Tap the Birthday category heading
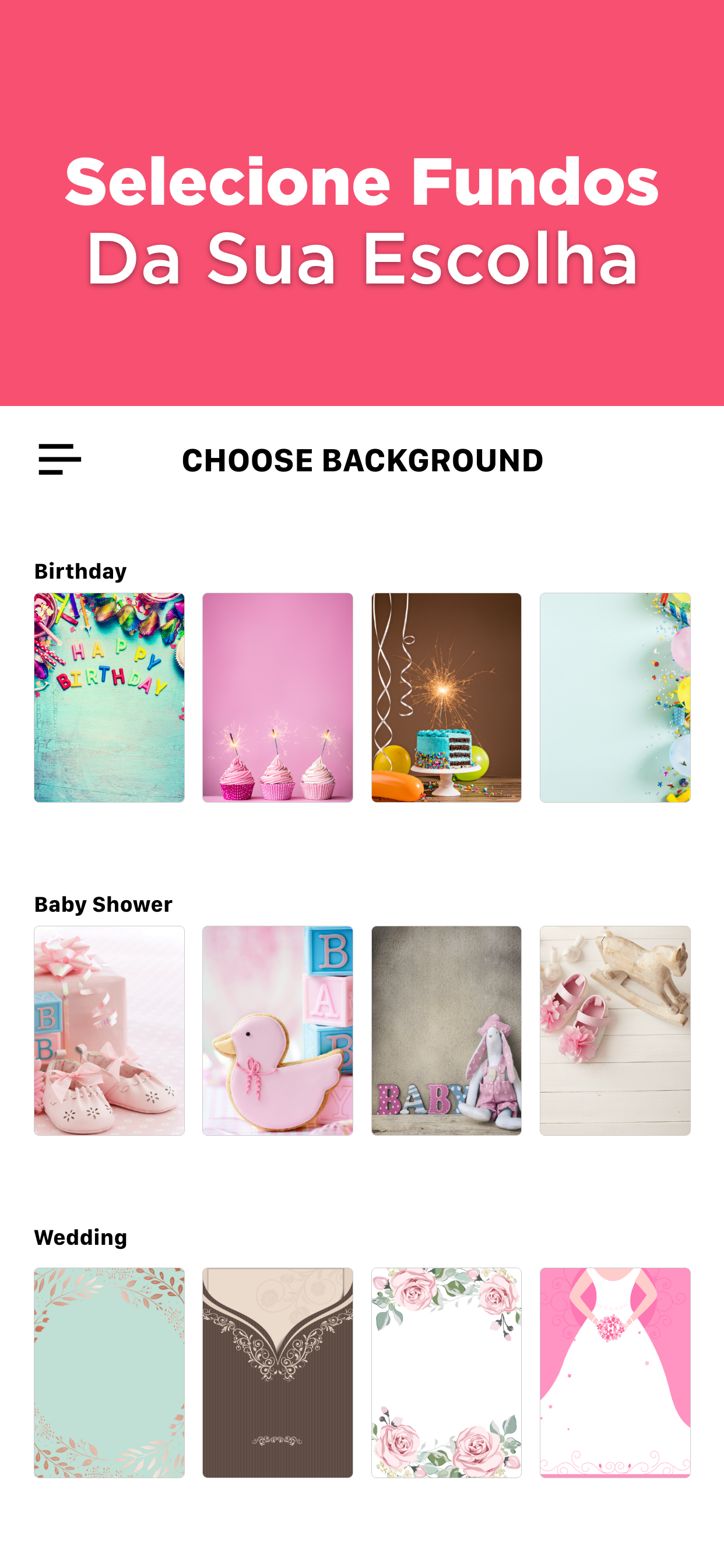This screenshot has height=1568, width=724. point(80,572)
